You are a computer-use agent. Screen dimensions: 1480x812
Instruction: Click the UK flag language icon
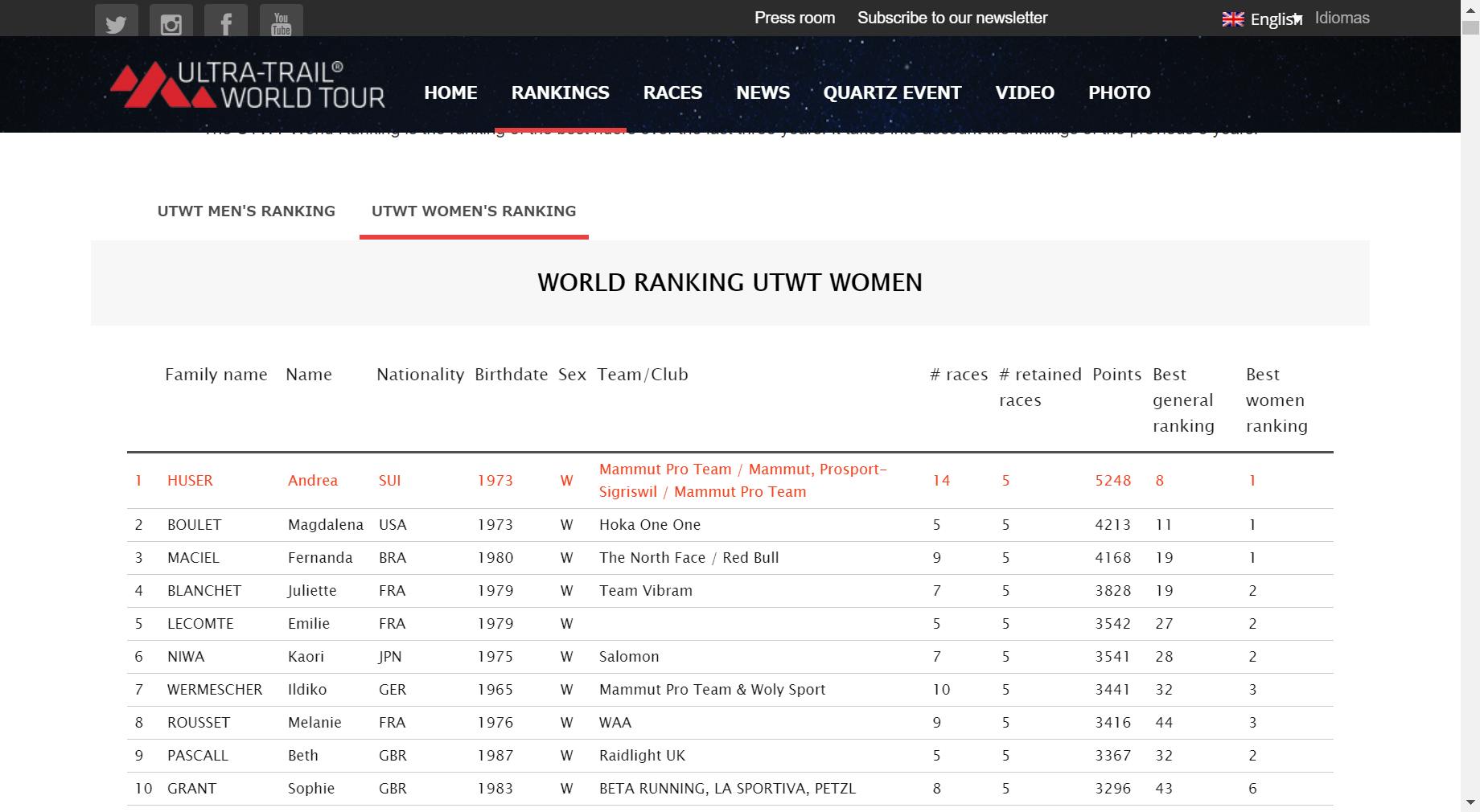coord(1232,19)
